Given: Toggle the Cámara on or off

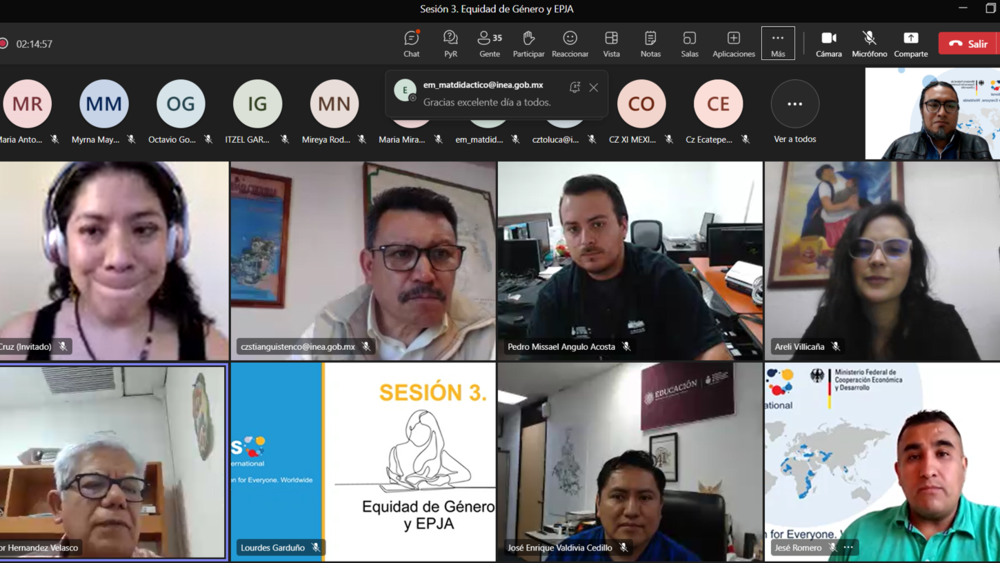Looking at the screenshot, I should click(828, 43).
